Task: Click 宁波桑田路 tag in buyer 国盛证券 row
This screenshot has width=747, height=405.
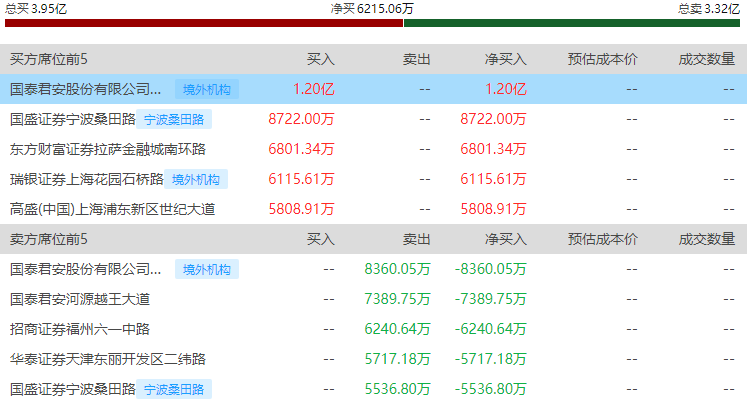Action: (x=174, y=119)
